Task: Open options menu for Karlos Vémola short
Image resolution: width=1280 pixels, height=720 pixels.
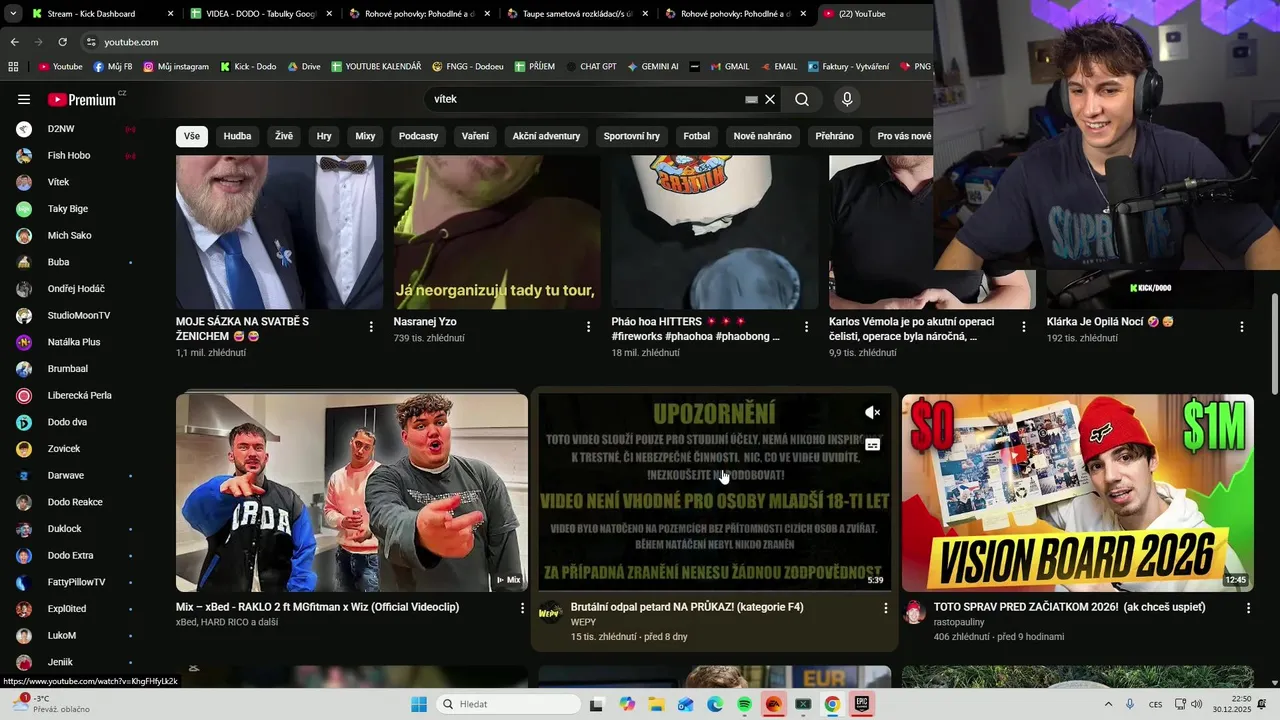Action: [x=1024, y=327]
